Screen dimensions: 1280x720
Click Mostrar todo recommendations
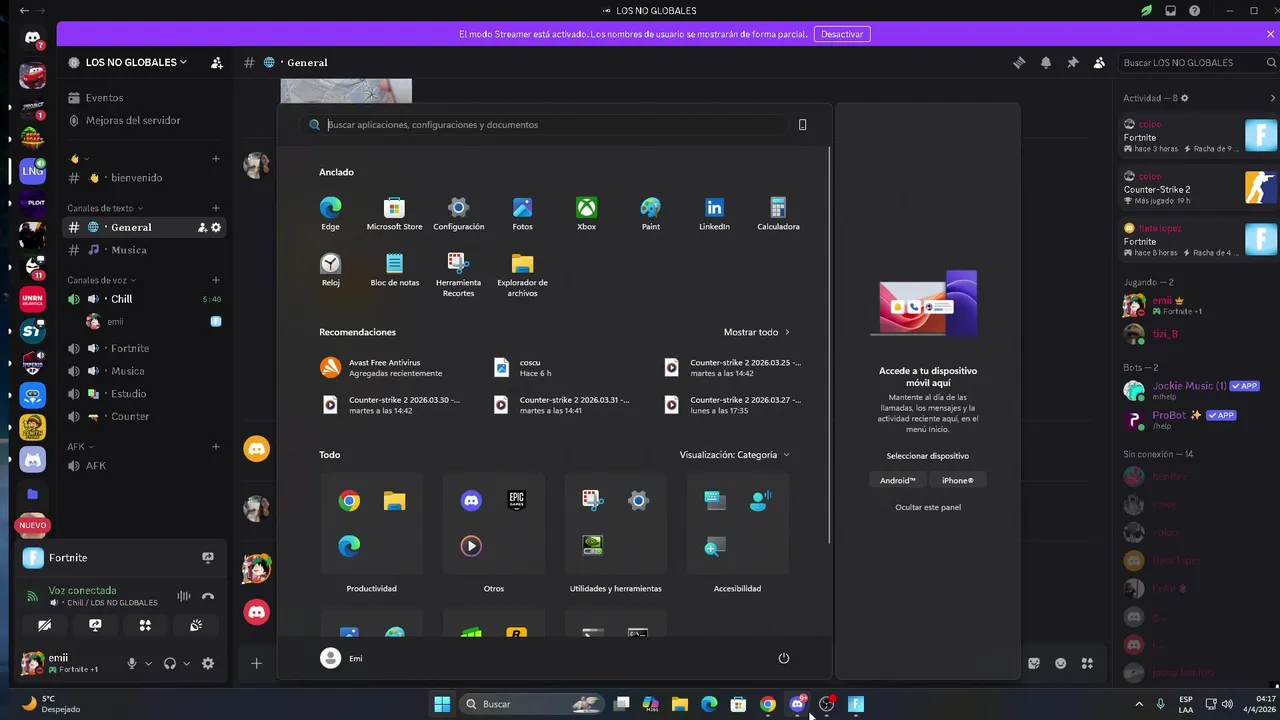coord(757,332)
